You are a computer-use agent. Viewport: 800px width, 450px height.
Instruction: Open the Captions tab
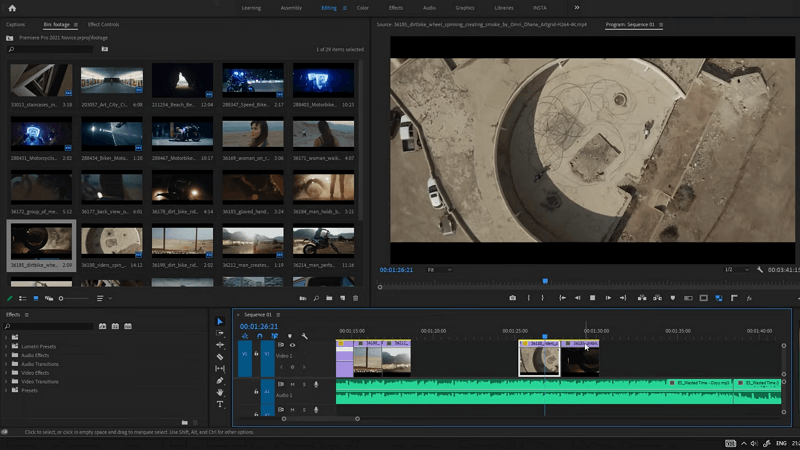pyautogui.click(x=15, y=24)
